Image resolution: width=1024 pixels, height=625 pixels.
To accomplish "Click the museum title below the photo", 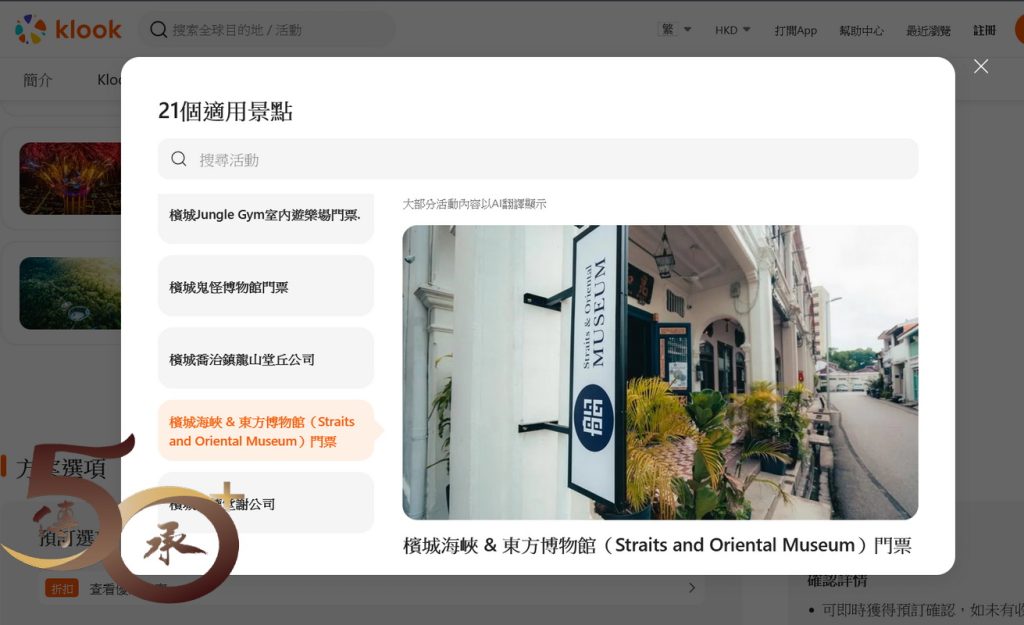I will pos(657,545).
